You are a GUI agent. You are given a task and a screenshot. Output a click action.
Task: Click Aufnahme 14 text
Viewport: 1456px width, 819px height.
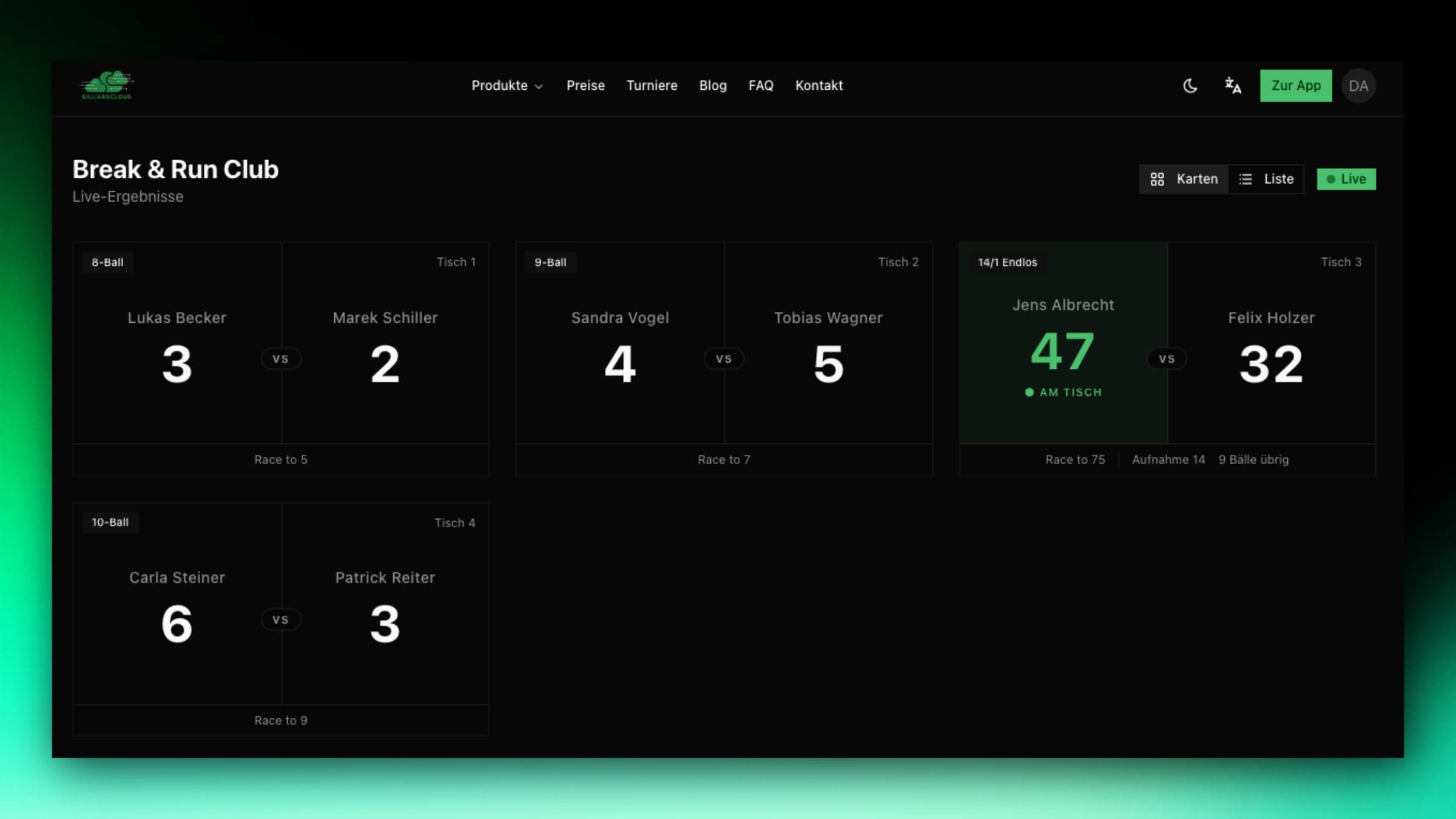tap(1168, 460)
